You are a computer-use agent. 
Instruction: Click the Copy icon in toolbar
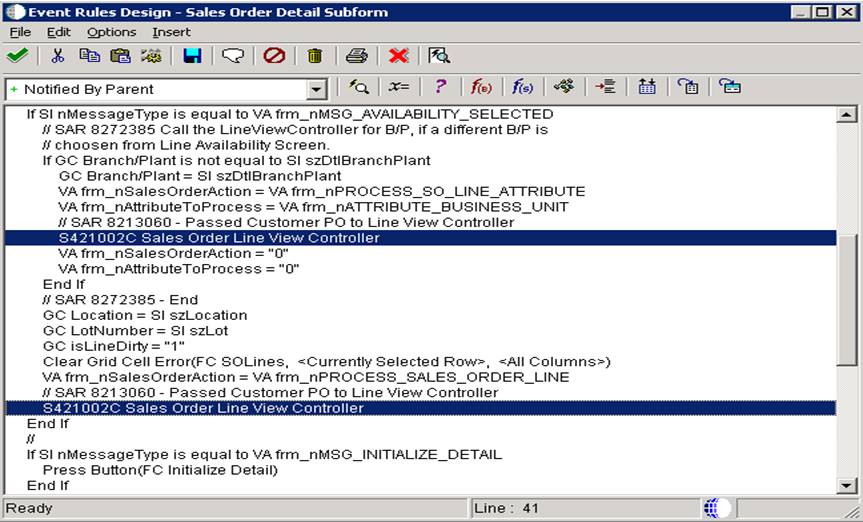[89, 56]
